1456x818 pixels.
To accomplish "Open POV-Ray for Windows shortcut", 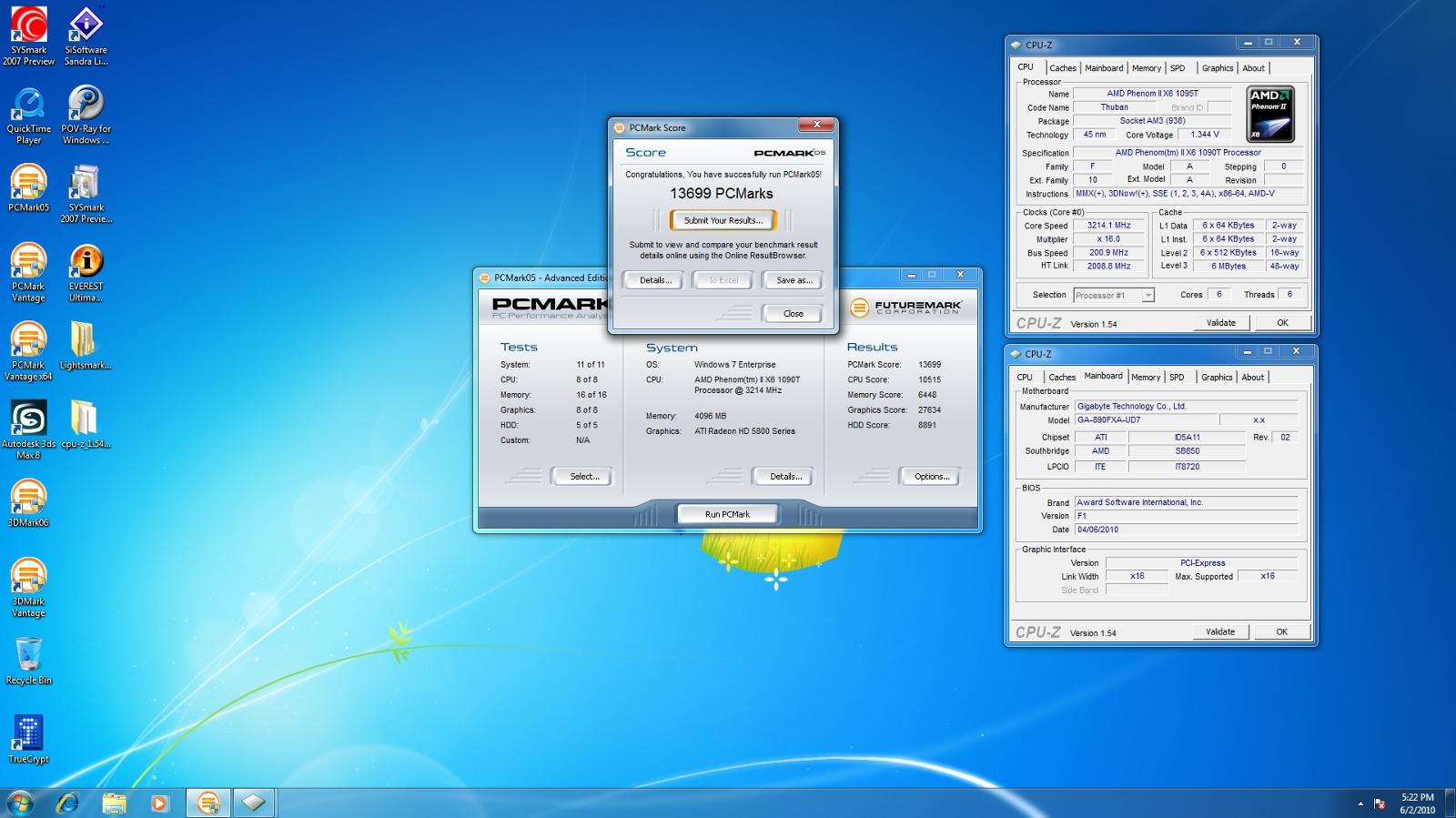I will click(86, 116).
